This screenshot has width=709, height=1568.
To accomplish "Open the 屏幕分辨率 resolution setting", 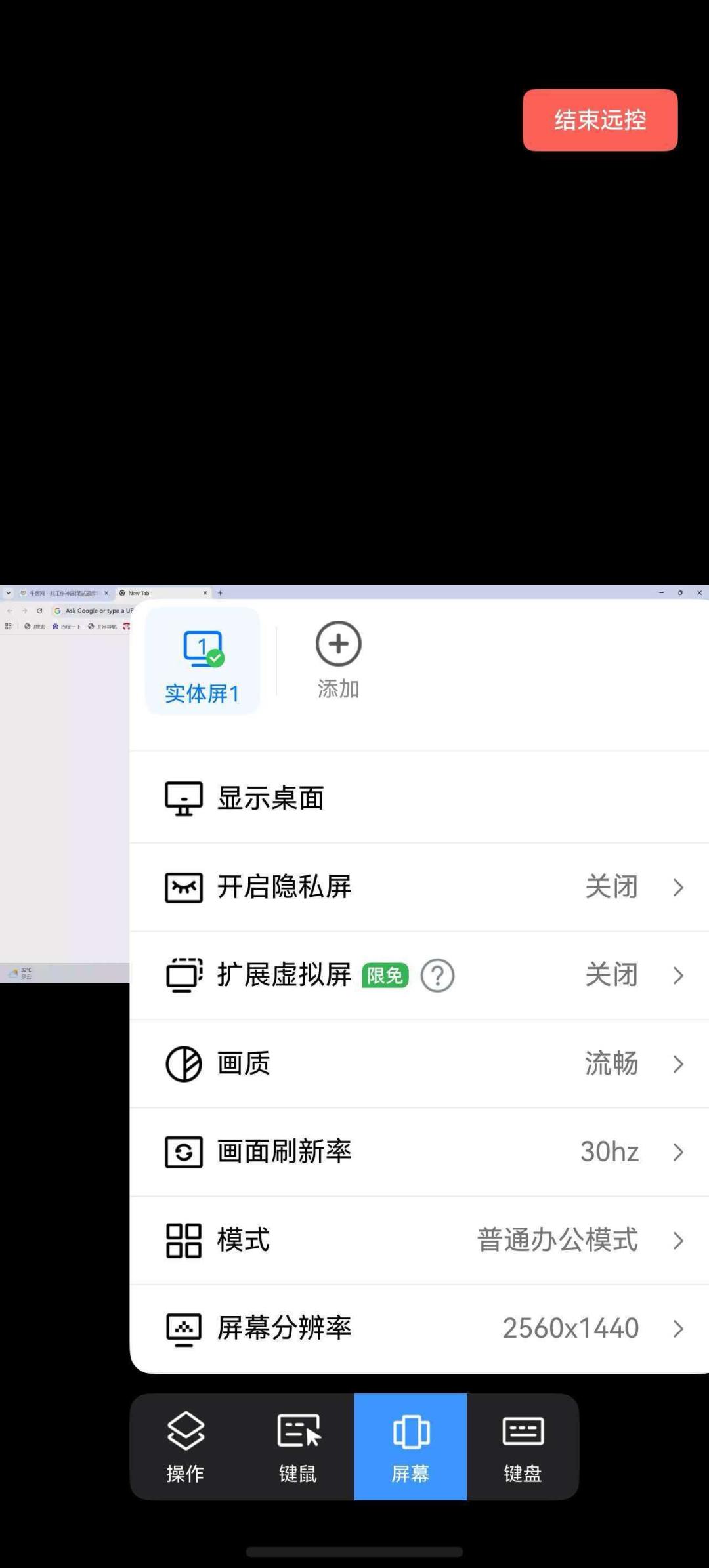I will pyautogui.click(x=419, y=1329).
